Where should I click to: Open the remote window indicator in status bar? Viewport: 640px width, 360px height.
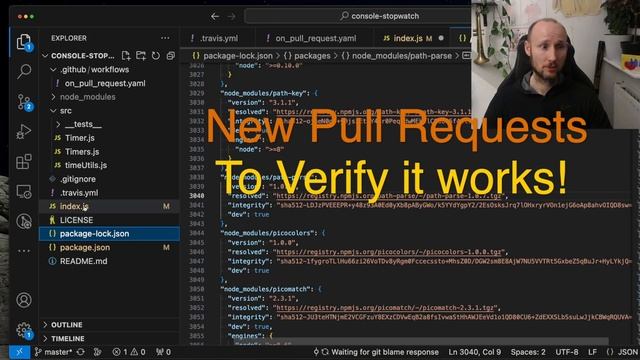coord(20,352)
